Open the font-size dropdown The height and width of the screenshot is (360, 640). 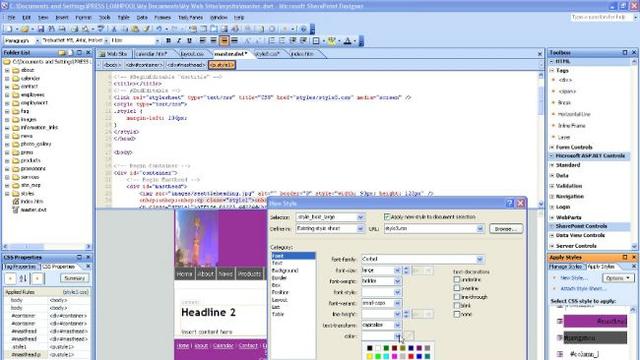click(x=397, y=270)
